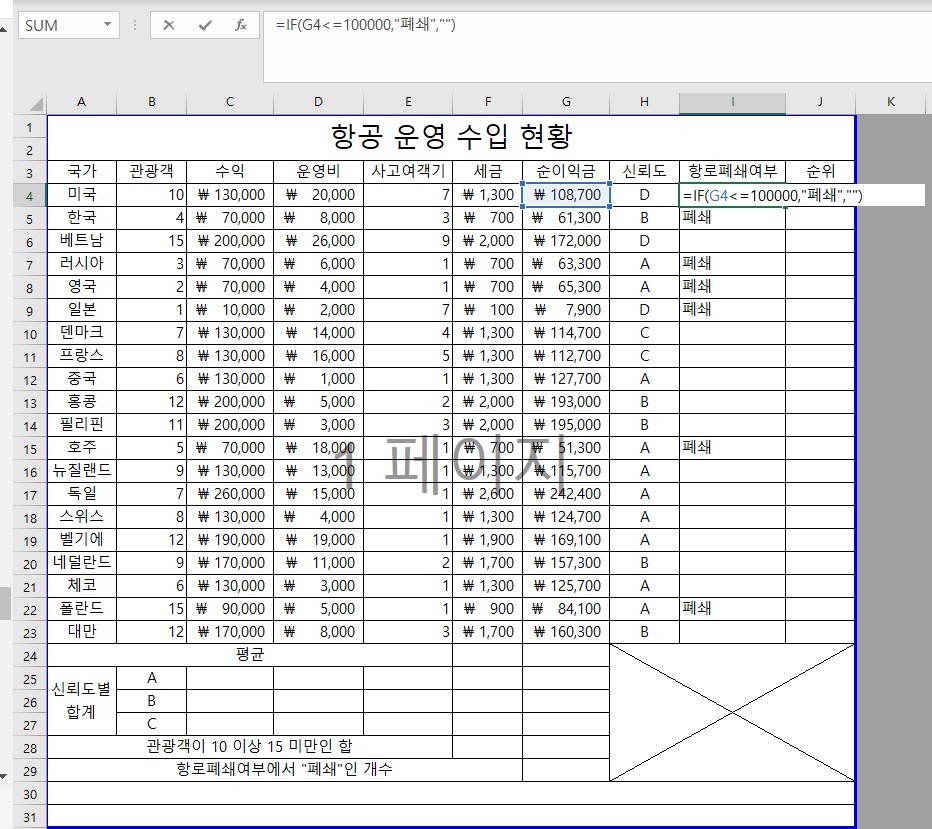The width and height of the screenshot is (932, 829).
Task: Click the scroll down arrow at left edge
Action: pyautogui.click(x=5, y=776)
